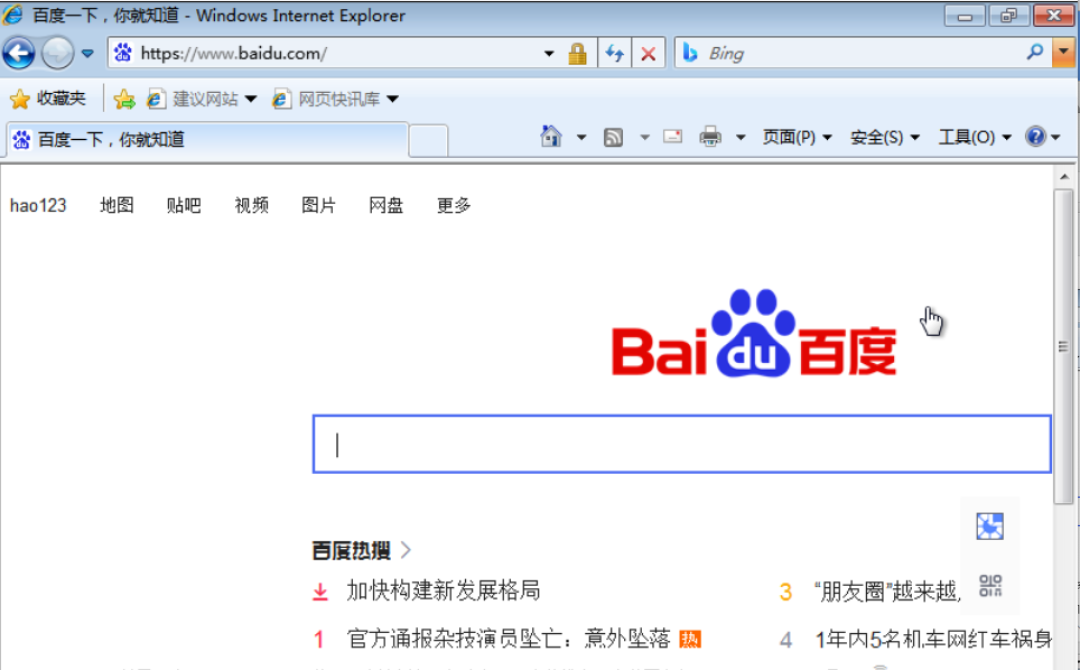Click the Refresh icon beside the address bar
Screen dimensions: 1080x670
coord(614,52)
